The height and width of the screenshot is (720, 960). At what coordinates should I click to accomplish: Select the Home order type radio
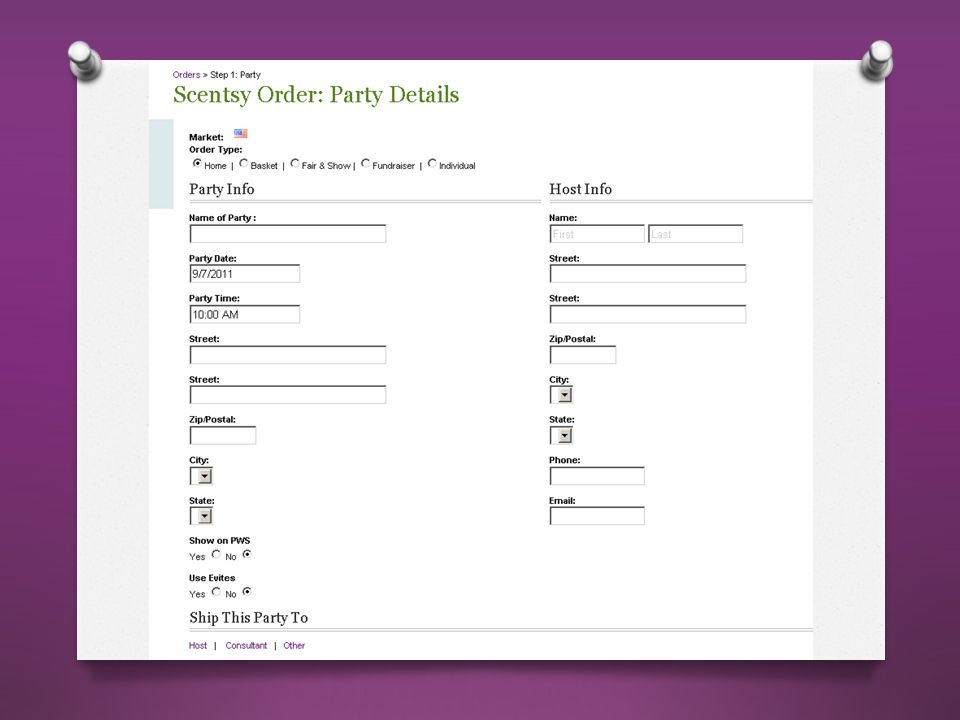[197, 163]
